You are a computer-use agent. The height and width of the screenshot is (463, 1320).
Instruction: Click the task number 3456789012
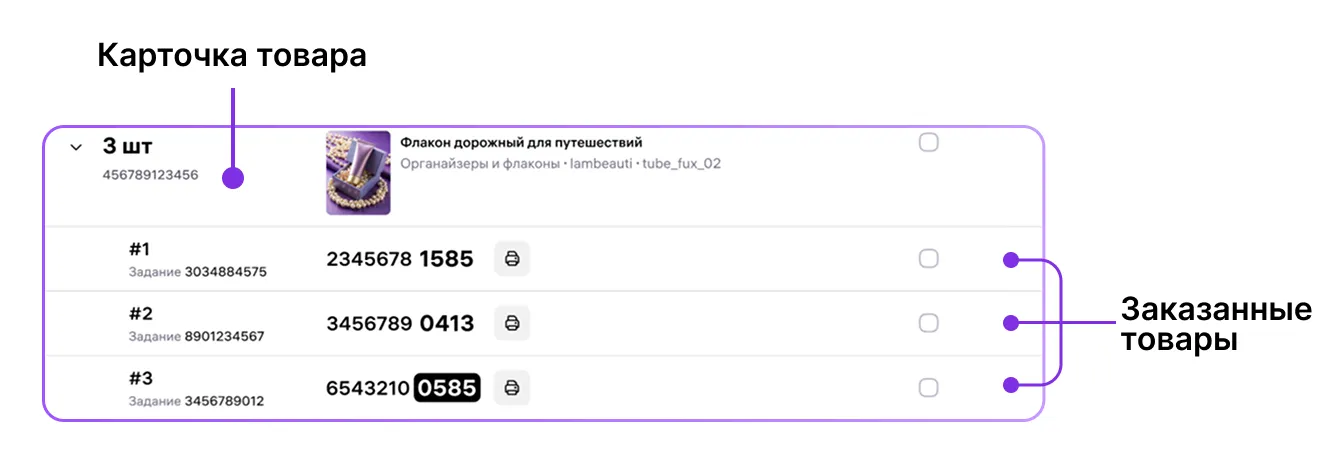(x=224, y=401)
